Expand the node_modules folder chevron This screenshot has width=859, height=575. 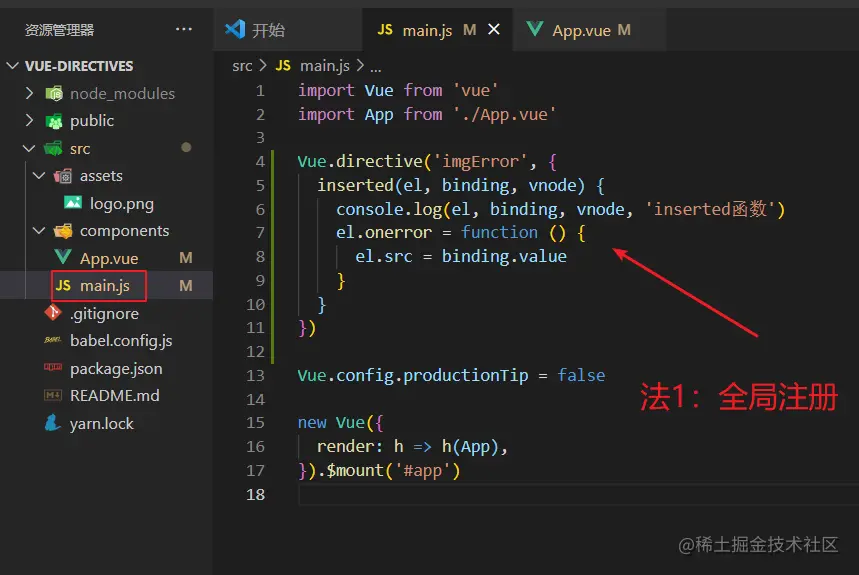30,93
